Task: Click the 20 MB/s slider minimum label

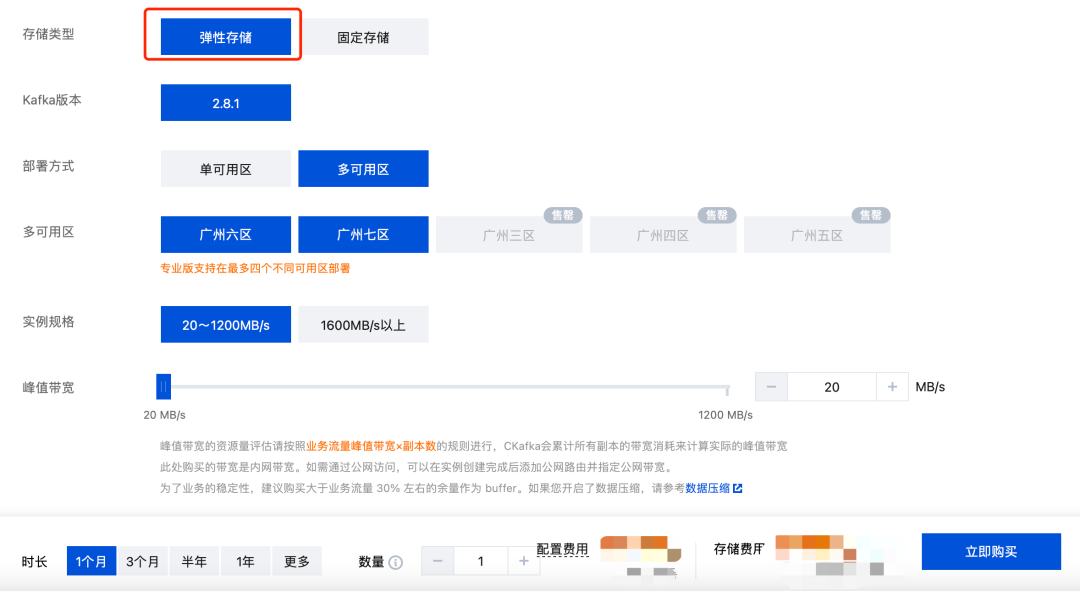Action: [x=164, y=415]
